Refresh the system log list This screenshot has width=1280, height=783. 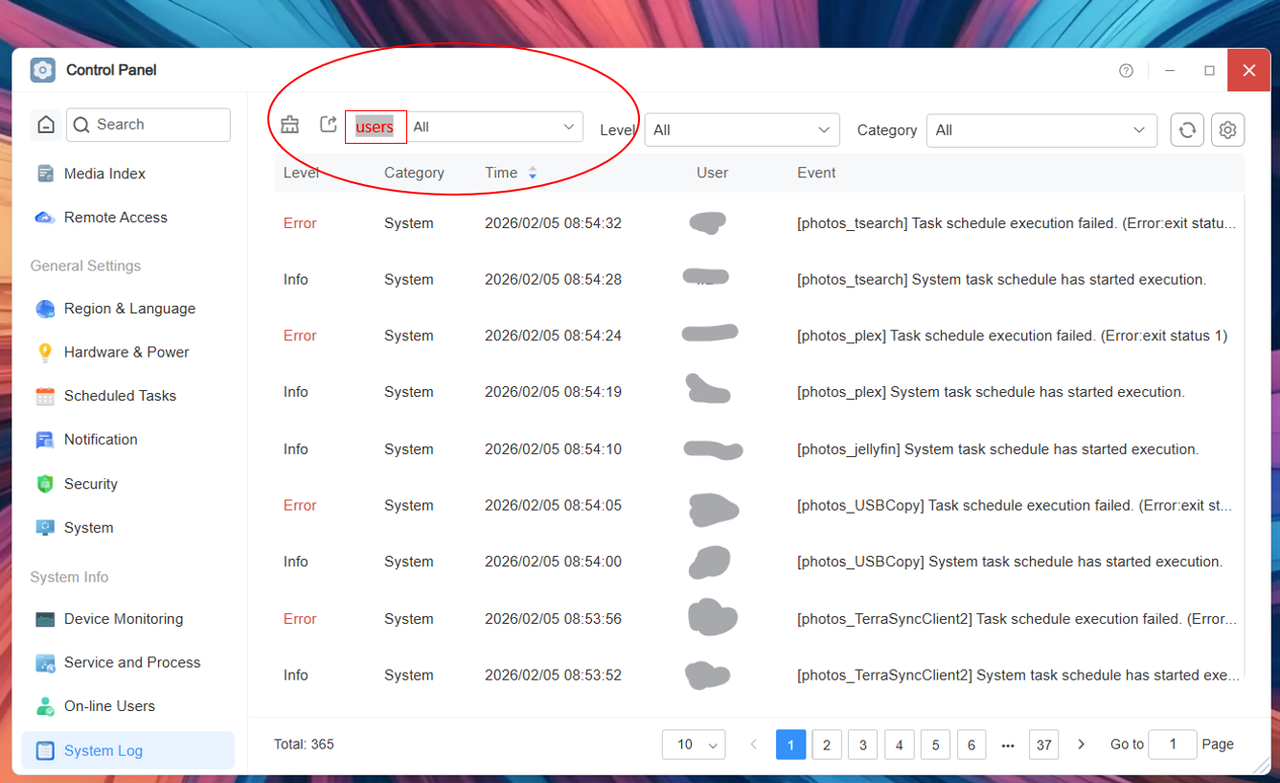pos(1187,130)
